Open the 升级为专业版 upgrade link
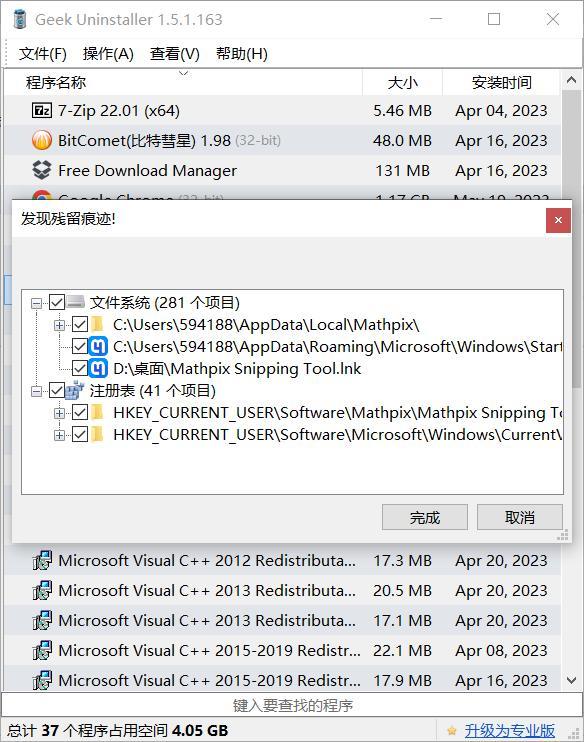 [x=509, y=731]
